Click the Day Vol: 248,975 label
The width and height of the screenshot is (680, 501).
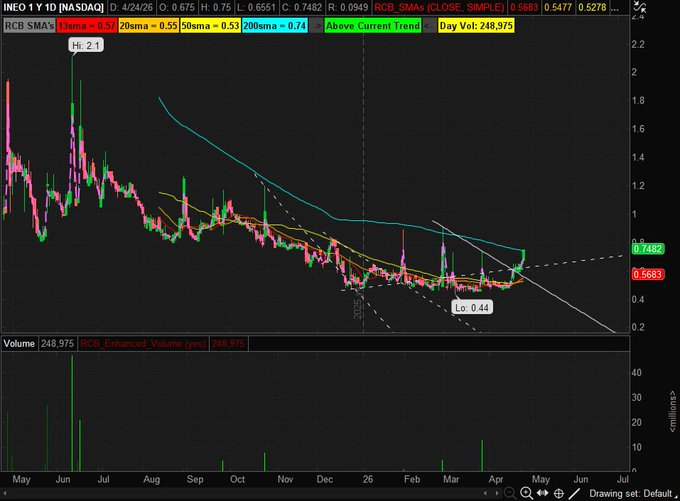(x=476, y=26)
